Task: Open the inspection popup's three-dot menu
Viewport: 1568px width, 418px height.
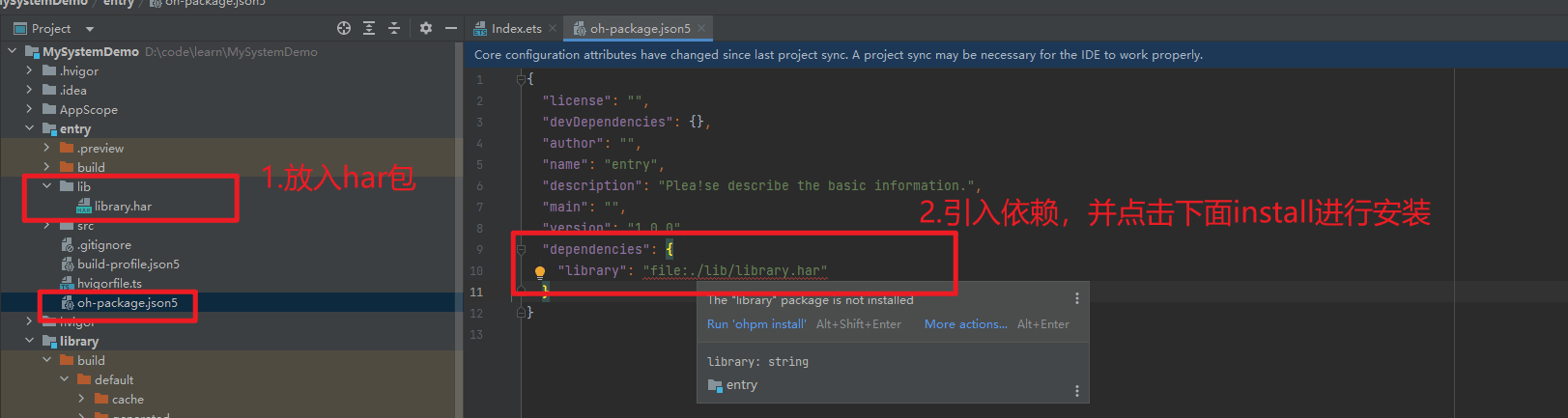Action: tap(1077, 299)
